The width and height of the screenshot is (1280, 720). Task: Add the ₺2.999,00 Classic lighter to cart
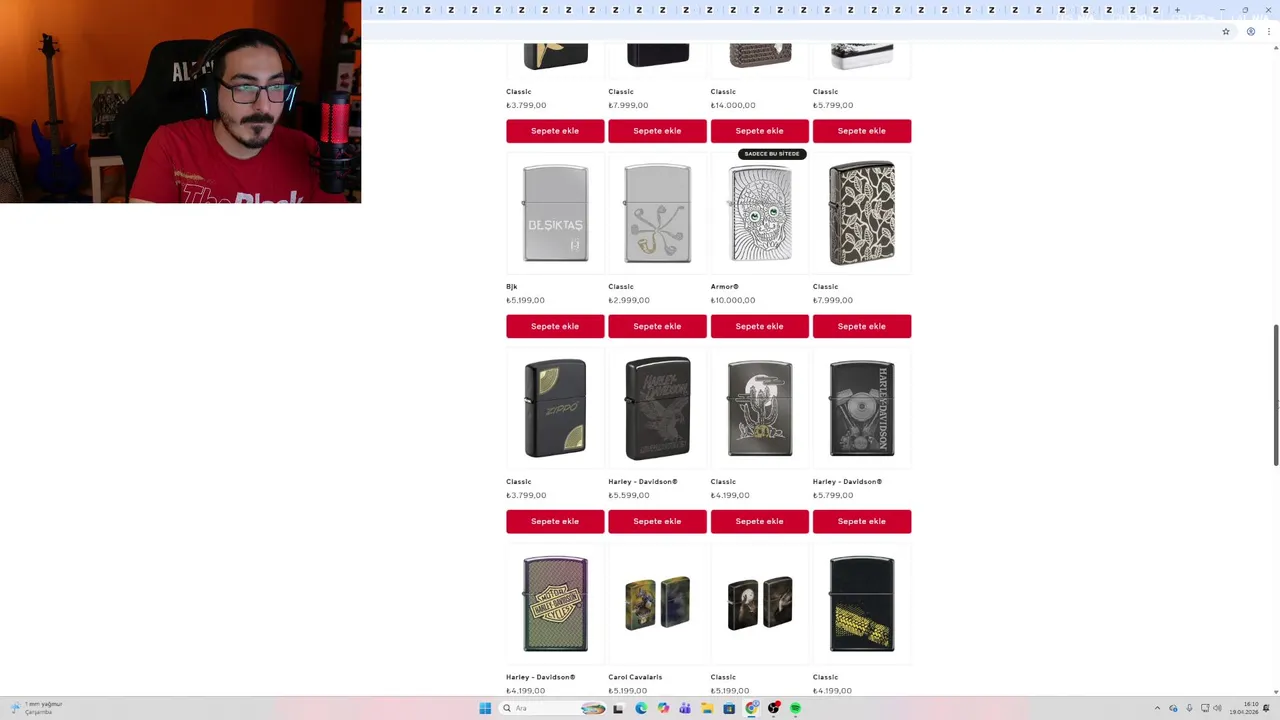click(657, 326)
